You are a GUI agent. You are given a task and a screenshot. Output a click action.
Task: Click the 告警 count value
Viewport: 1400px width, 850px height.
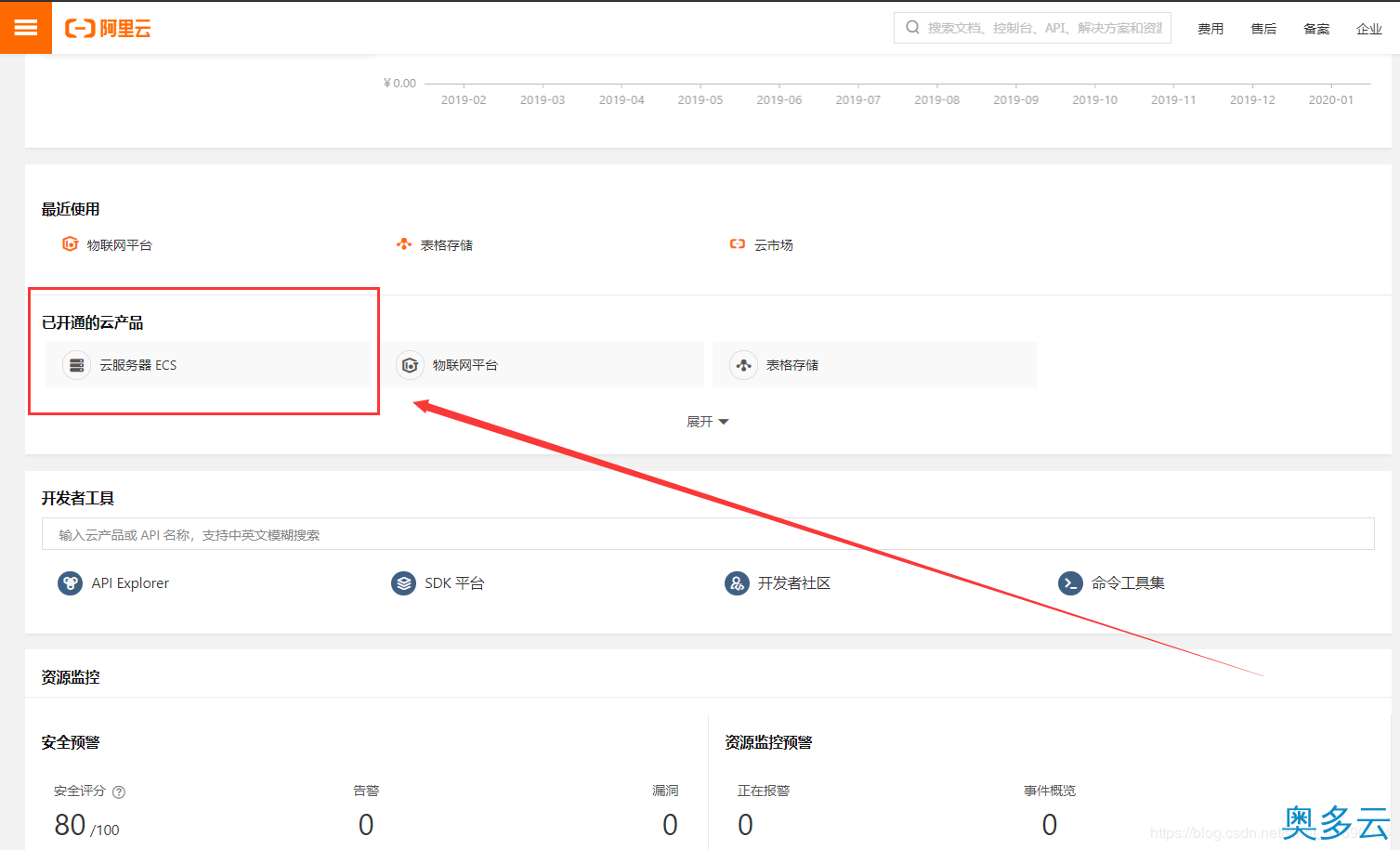(366, 825)
